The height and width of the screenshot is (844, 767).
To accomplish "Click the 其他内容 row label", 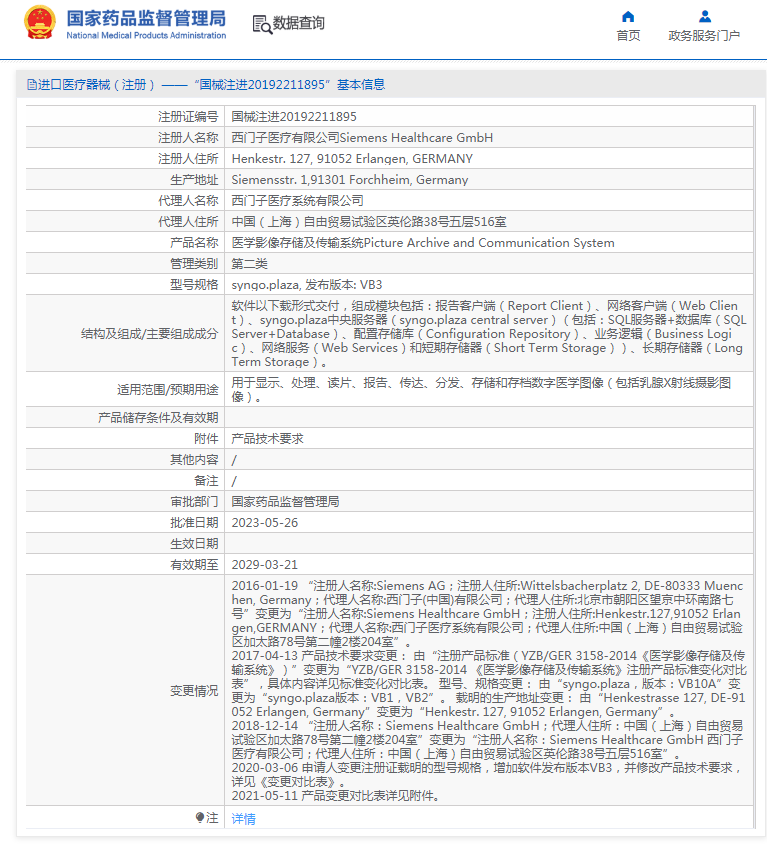I will coord(194,460).
